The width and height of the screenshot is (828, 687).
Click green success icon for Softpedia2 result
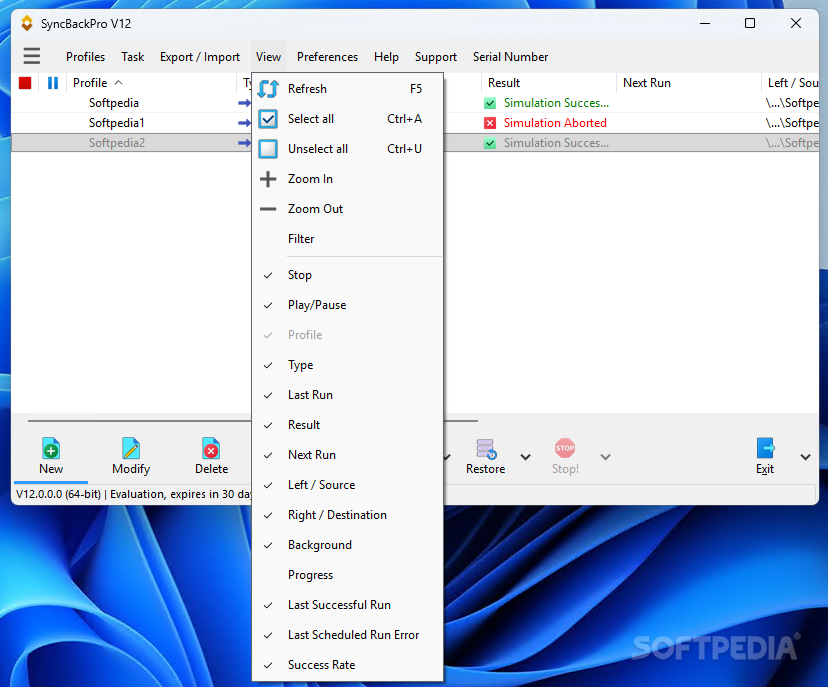pyautogui.click(x=490, y=143)
